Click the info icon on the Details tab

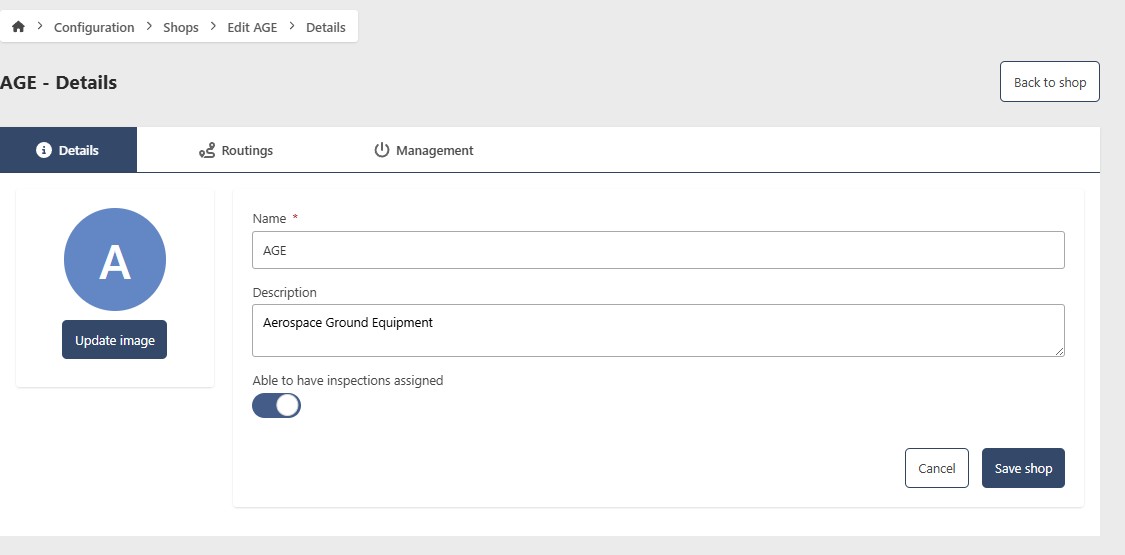pyautogui.click(x=43, y=150)
